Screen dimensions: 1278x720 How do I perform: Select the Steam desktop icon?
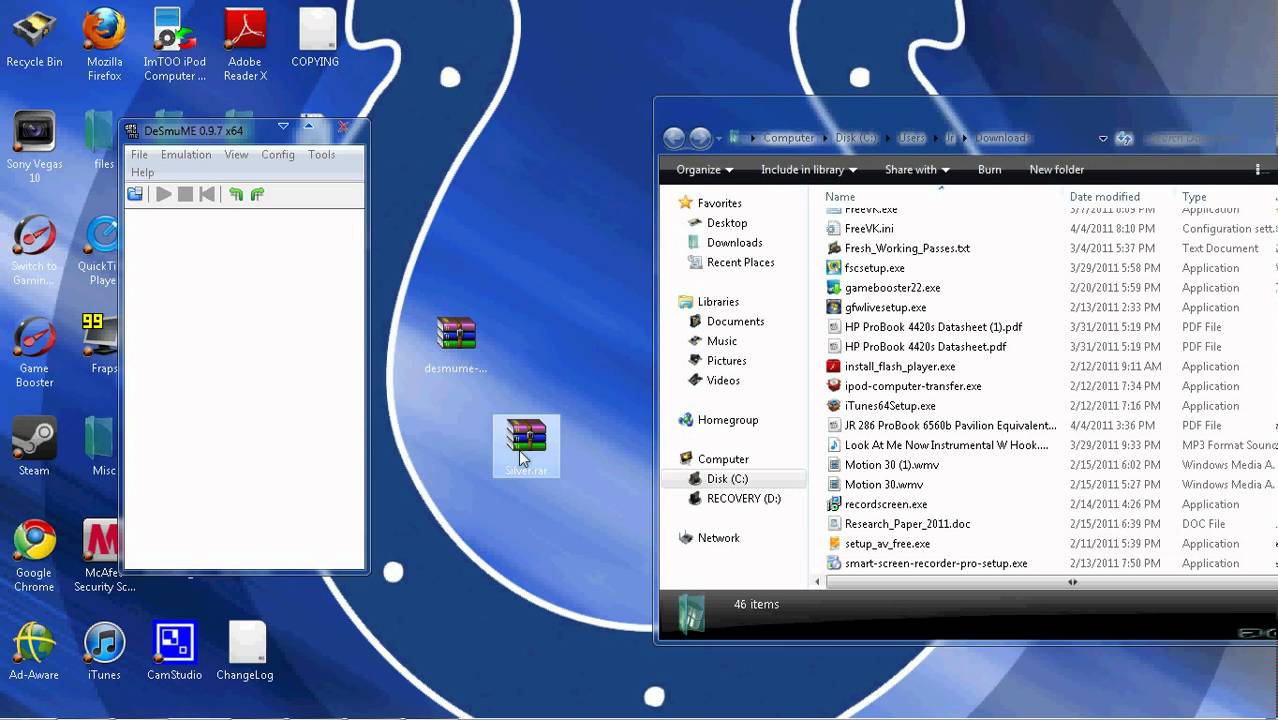(x=34, y=447)
